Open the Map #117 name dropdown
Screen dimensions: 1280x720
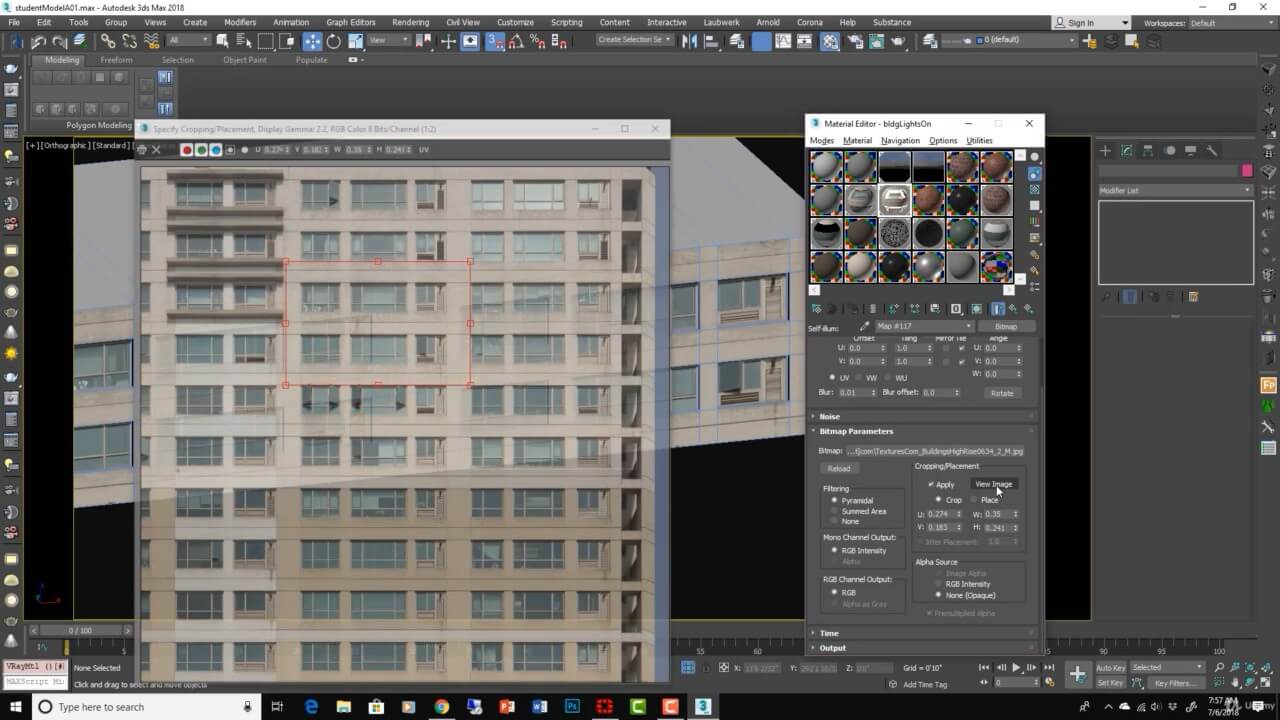pyautogui.click(x=924, y=326)
